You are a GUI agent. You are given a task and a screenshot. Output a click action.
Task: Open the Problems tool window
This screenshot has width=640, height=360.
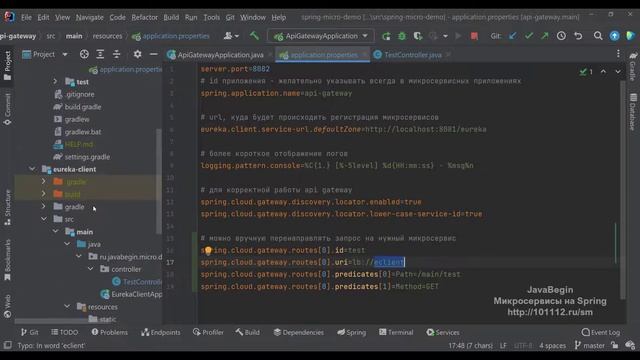[109, 332]
